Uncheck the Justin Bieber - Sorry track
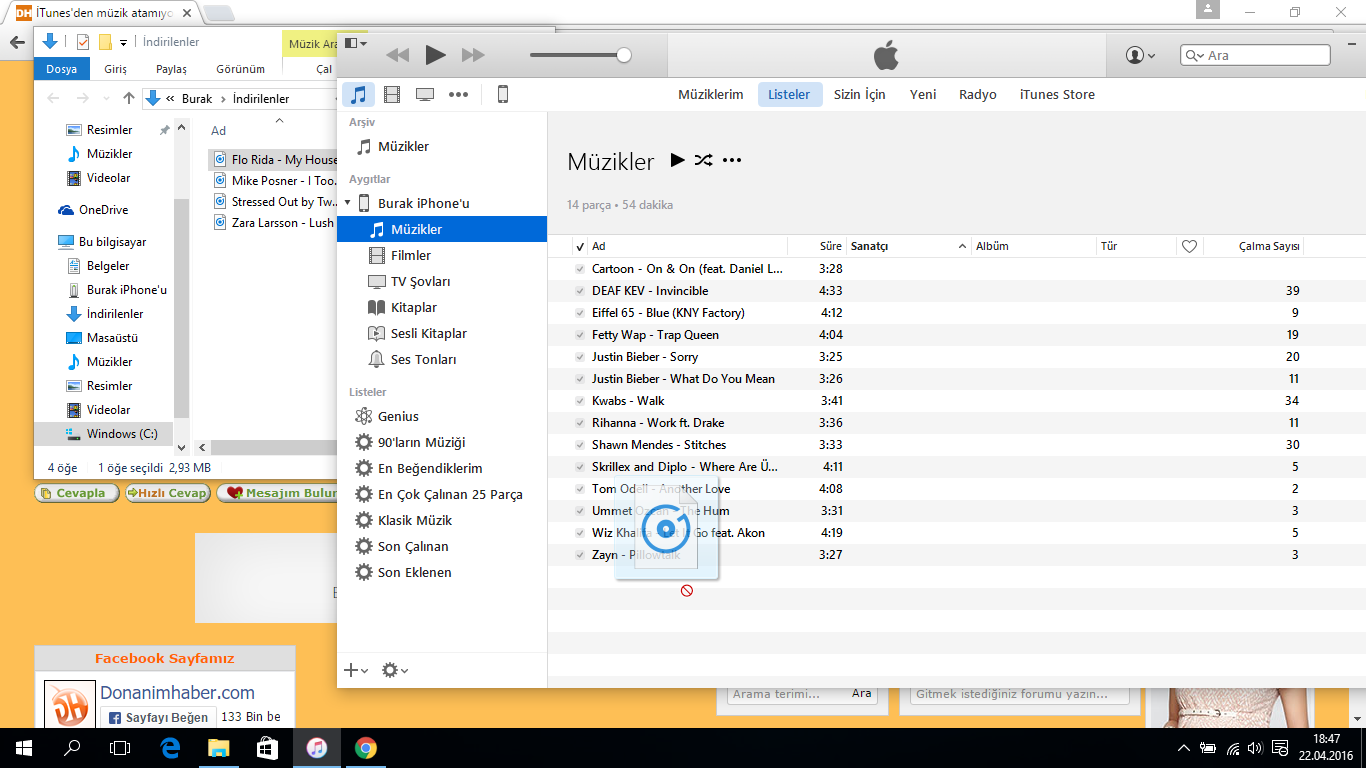 tap(580, 357)
